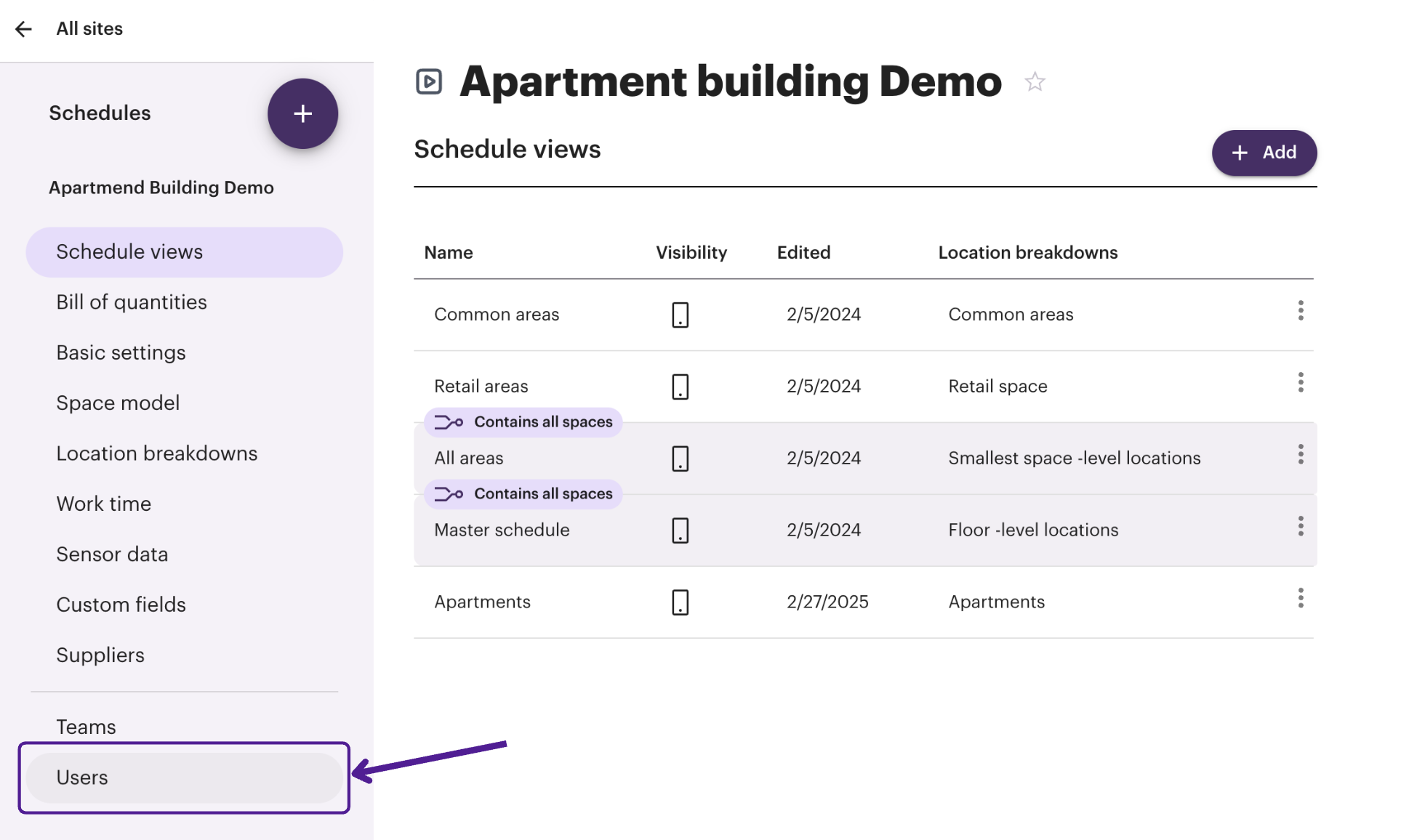
Task: Click the visibility device icon for Common areas
Action: 681,315
